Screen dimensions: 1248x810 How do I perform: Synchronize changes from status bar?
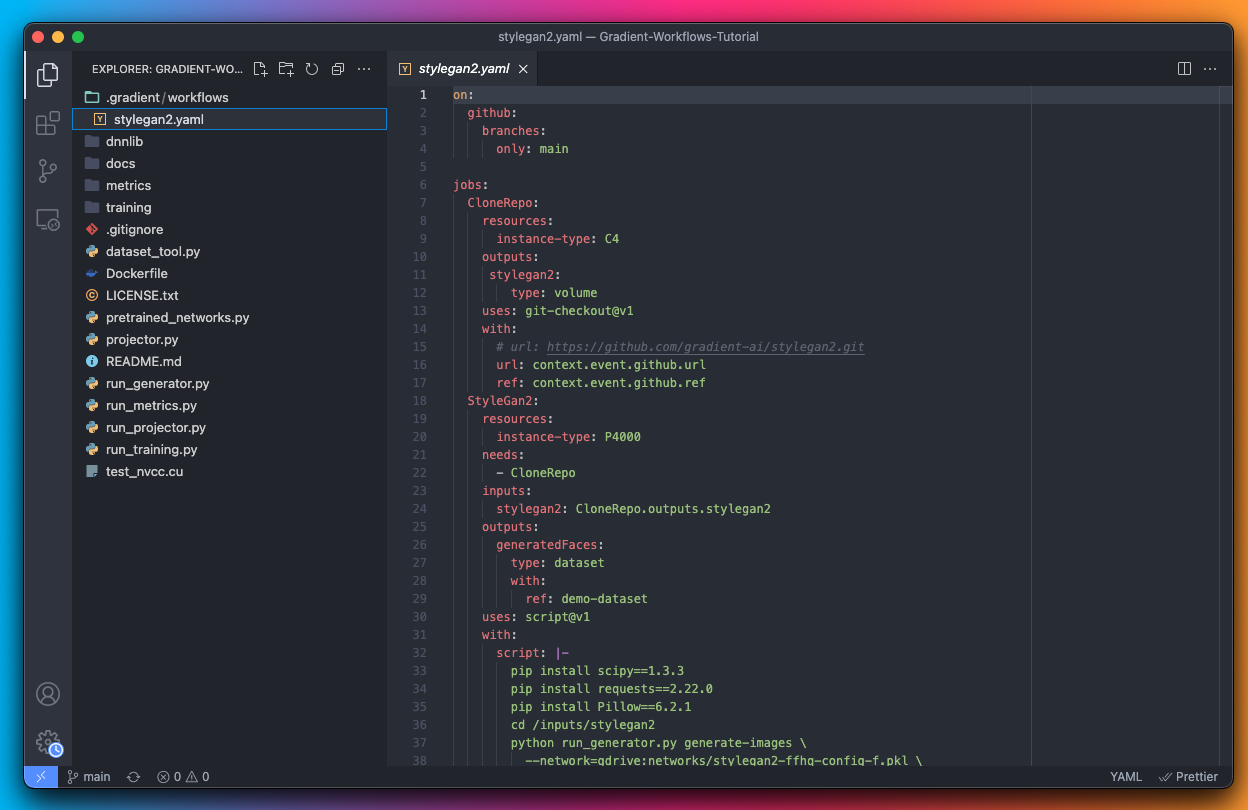pyautogui.click(x=133, y=776)
